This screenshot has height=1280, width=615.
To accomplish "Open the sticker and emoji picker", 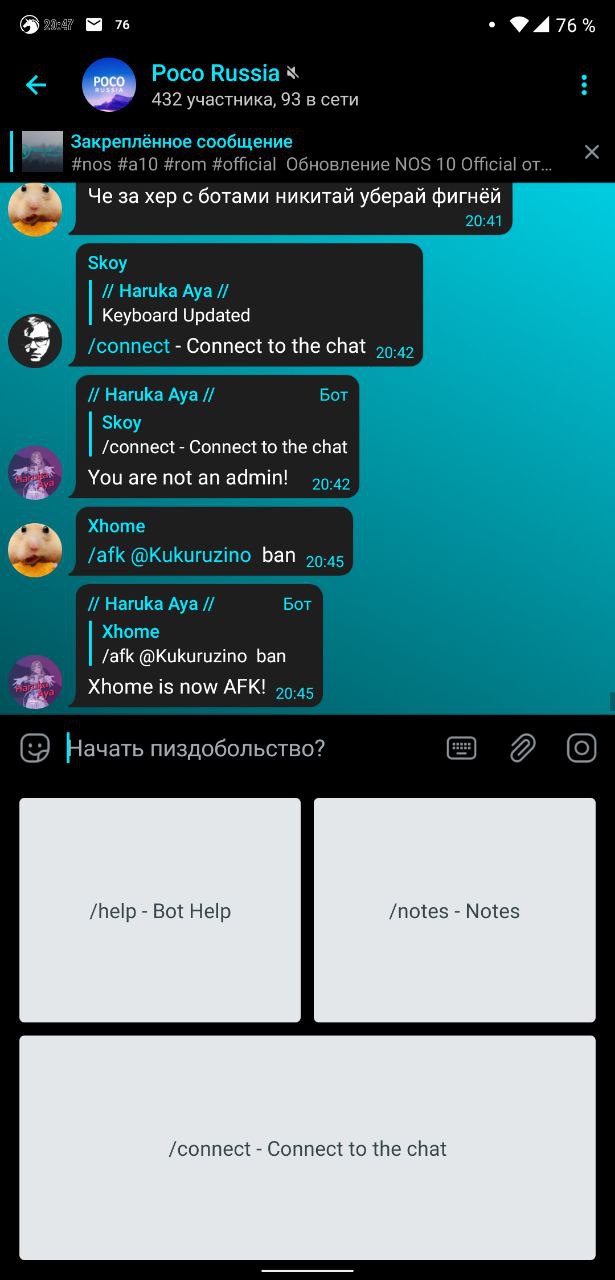I will (35, 748).
